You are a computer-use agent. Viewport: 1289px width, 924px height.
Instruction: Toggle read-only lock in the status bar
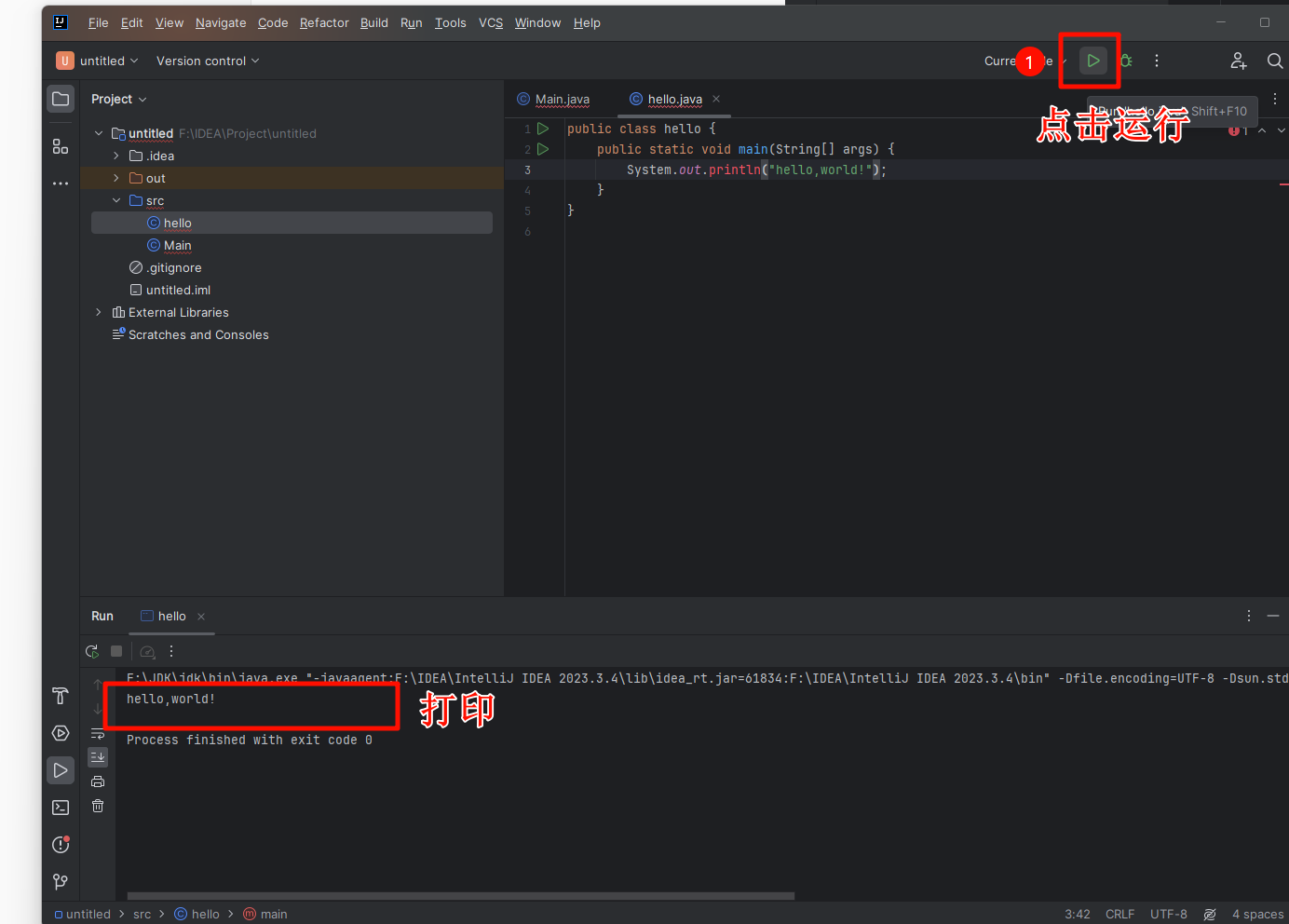[x=1210, y=915]
